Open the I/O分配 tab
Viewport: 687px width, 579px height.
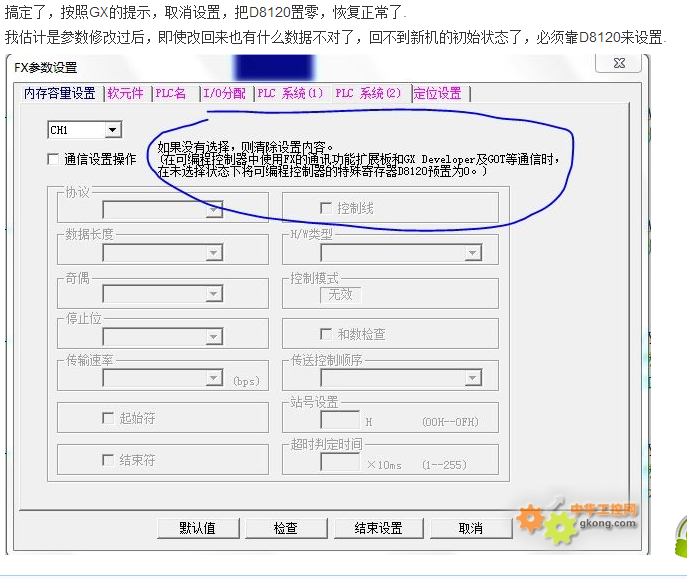click(x=223, y=93)
